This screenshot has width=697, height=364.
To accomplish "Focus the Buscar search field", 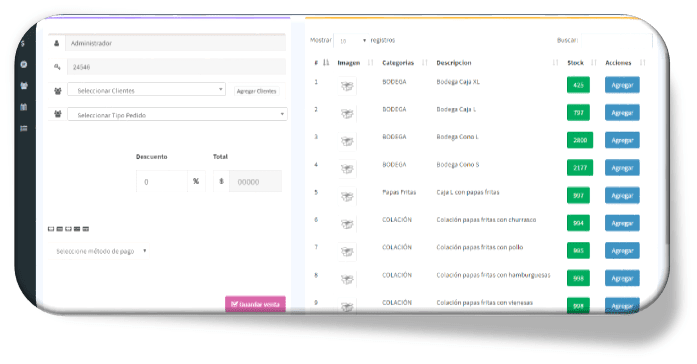I will 616,40.
